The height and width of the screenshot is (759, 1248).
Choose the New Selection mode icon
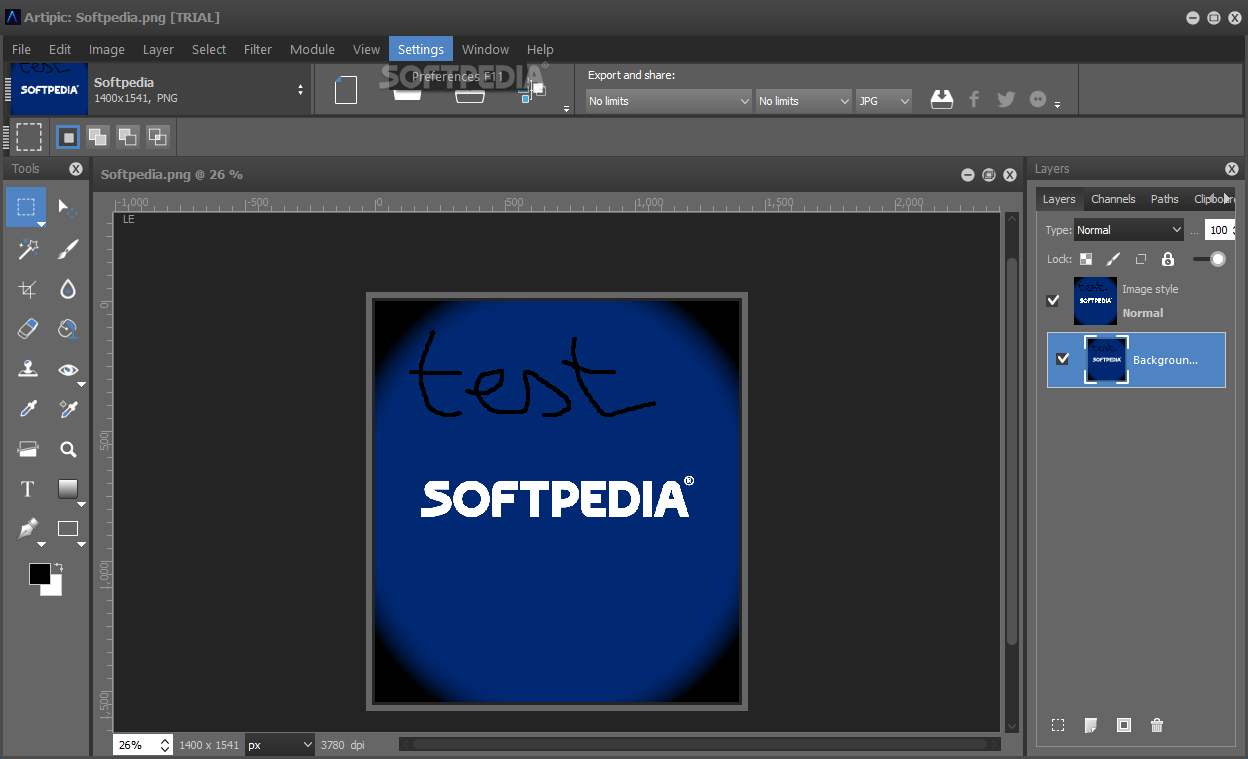(67, 136)
